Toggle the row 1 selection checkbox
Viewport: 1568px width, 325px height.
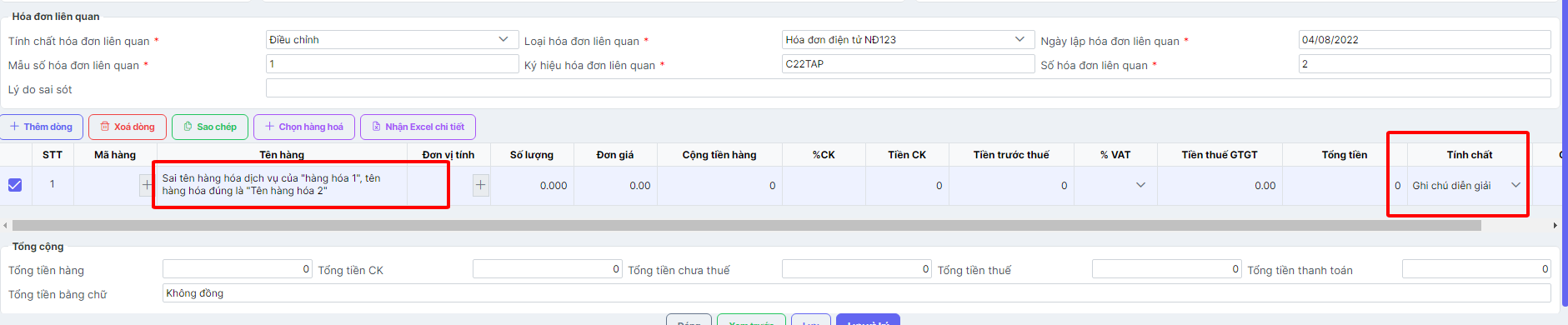tap(15, 185)
